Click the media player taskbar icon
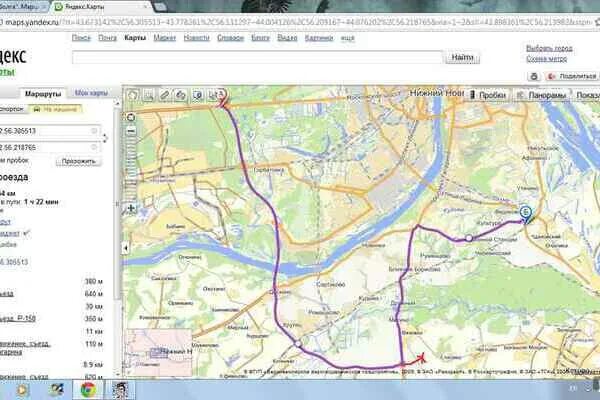The image size is (600, 400). tap(22, 390)
